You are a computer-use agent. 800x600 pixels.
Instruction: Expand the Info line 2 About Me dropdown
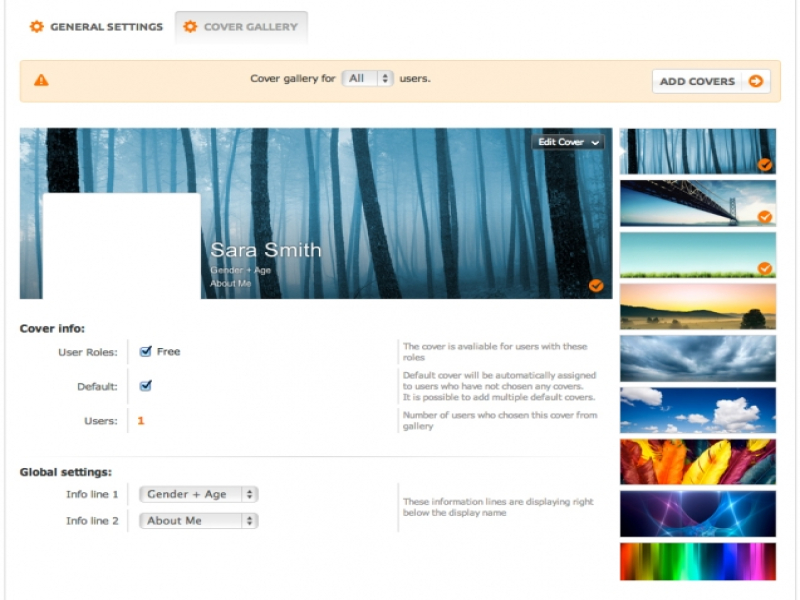tap(198, 521)
